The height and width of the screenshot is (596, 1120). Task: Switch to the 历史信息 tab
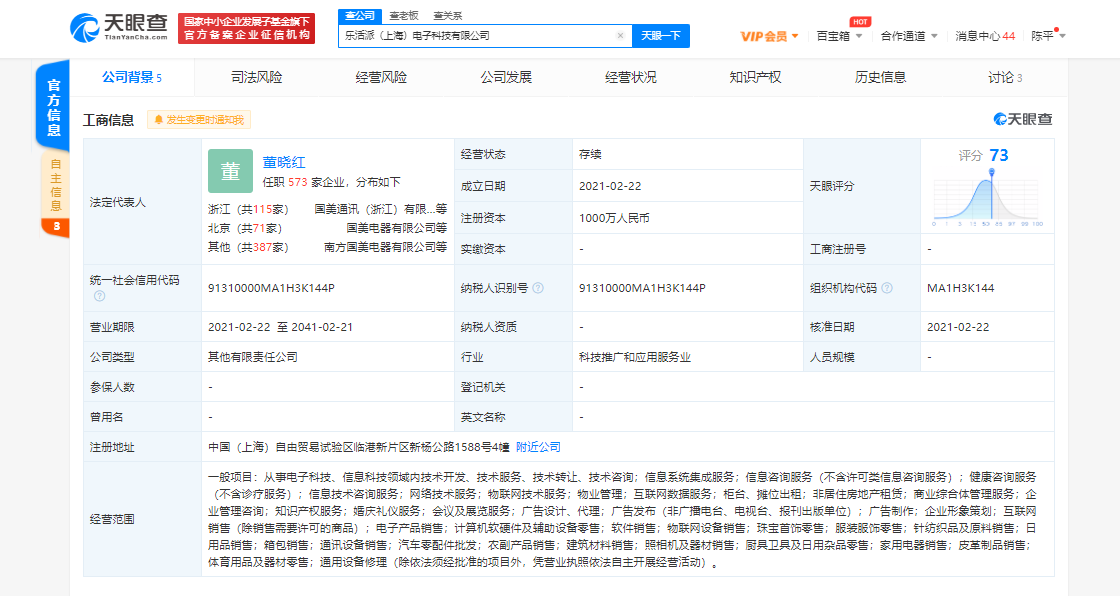click(x=880, y=77)
